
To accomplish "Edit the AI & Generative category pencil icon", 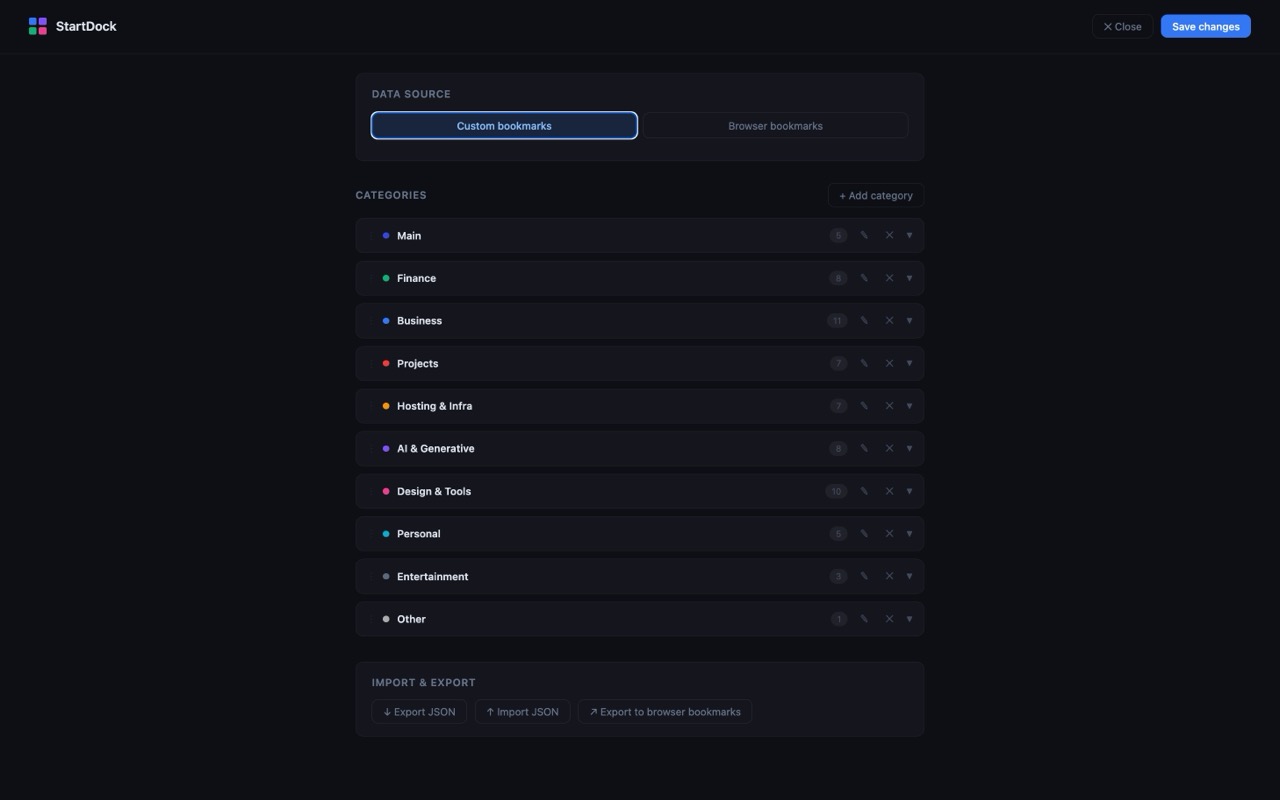I will point(864,449).
